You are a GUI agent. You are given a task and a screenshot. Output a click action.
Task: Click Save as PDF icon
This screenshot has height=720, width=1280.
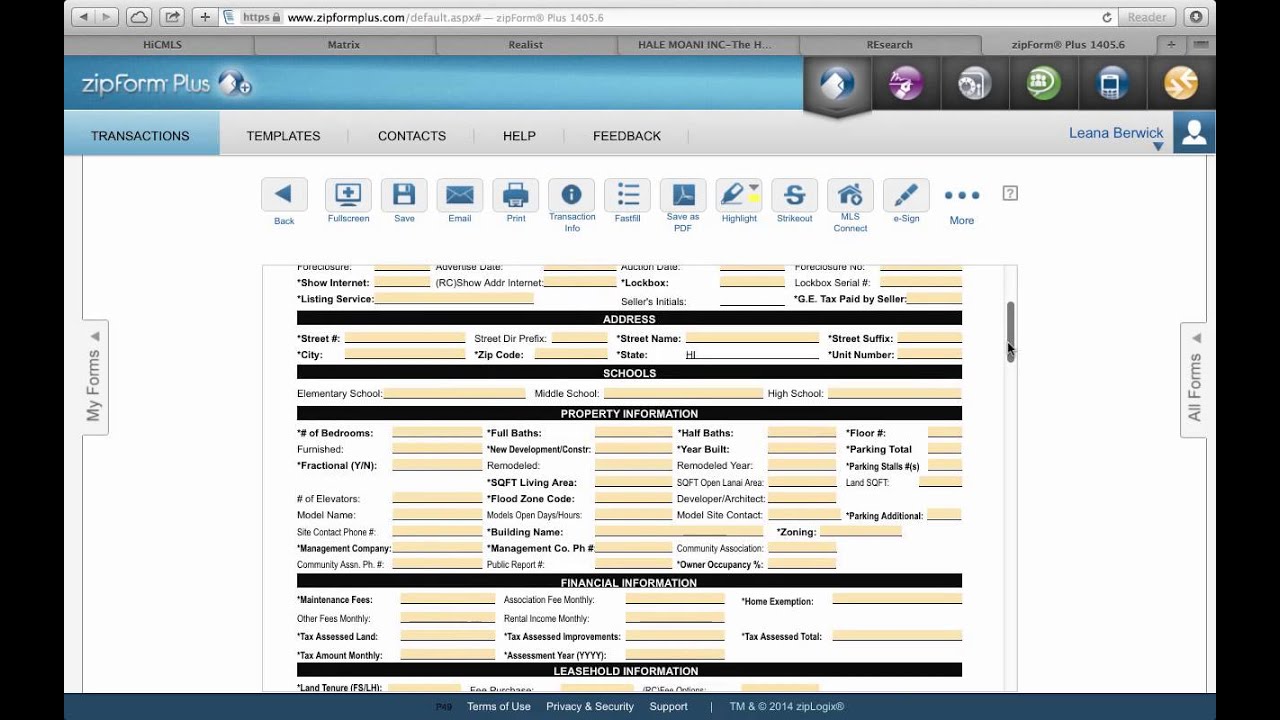(683, 195)
